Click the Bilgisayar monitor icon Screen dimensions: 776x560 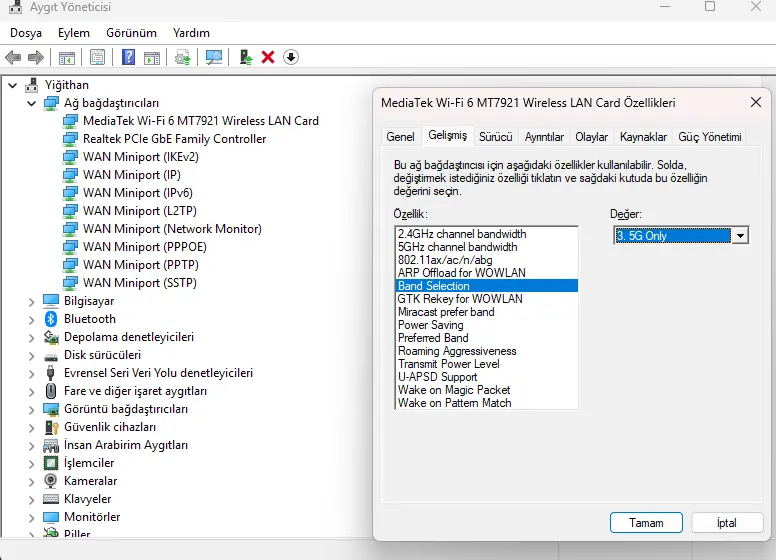coord(50,301)
